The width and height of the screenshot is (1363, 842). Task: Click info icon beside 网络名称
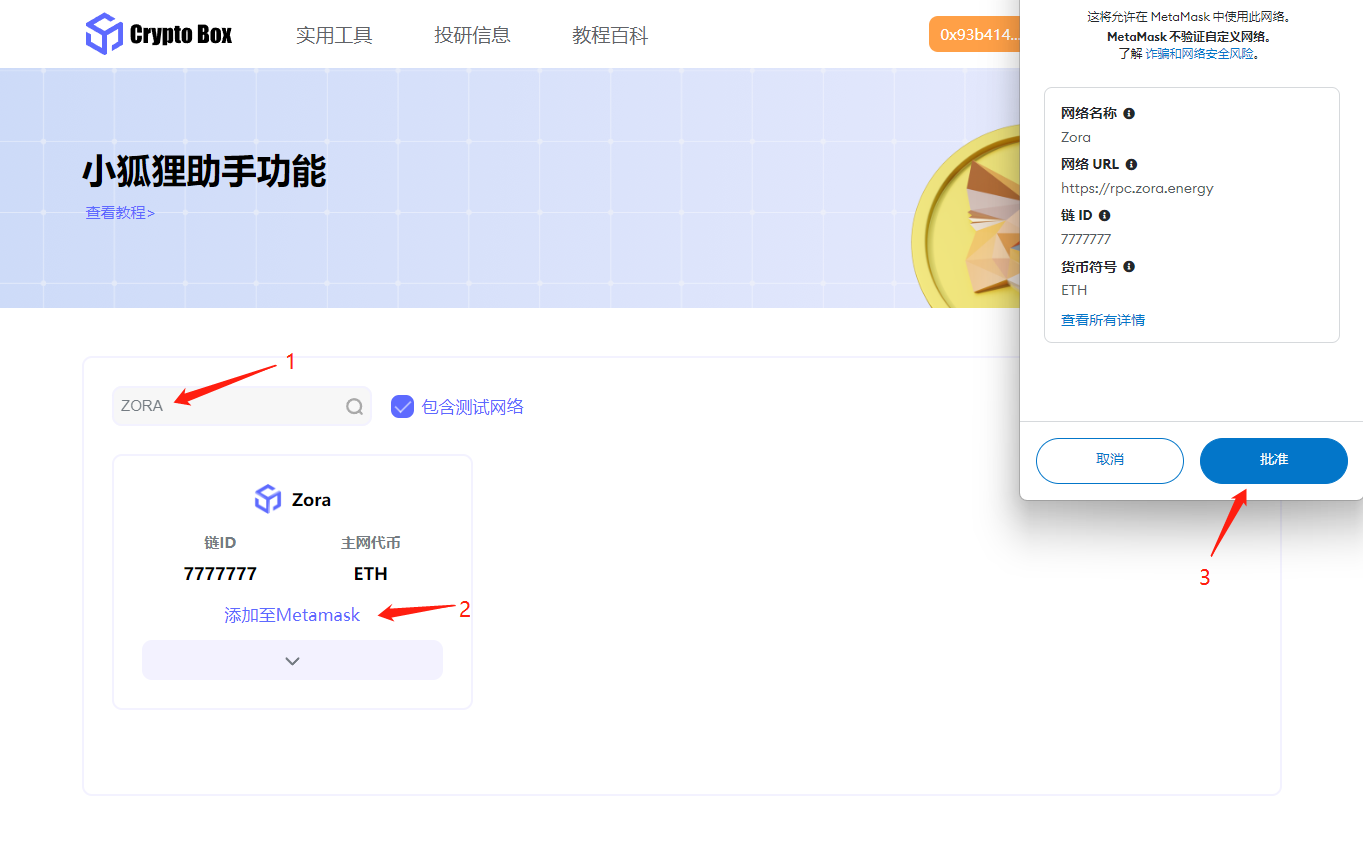pyautogui.click(x=1129, y=114)
